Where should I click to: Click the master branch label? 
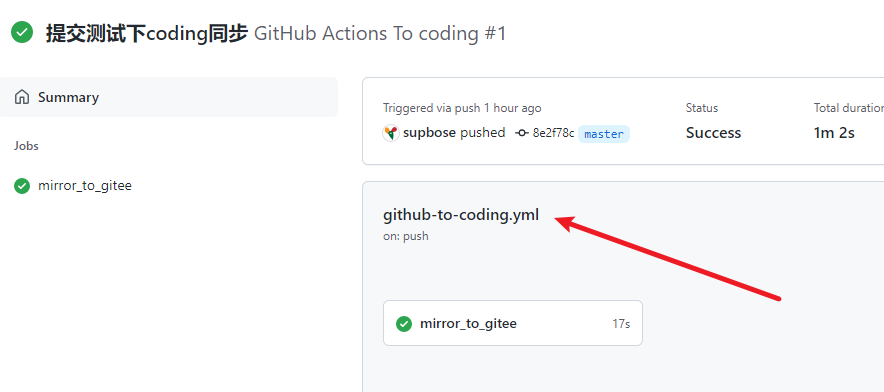604,134
